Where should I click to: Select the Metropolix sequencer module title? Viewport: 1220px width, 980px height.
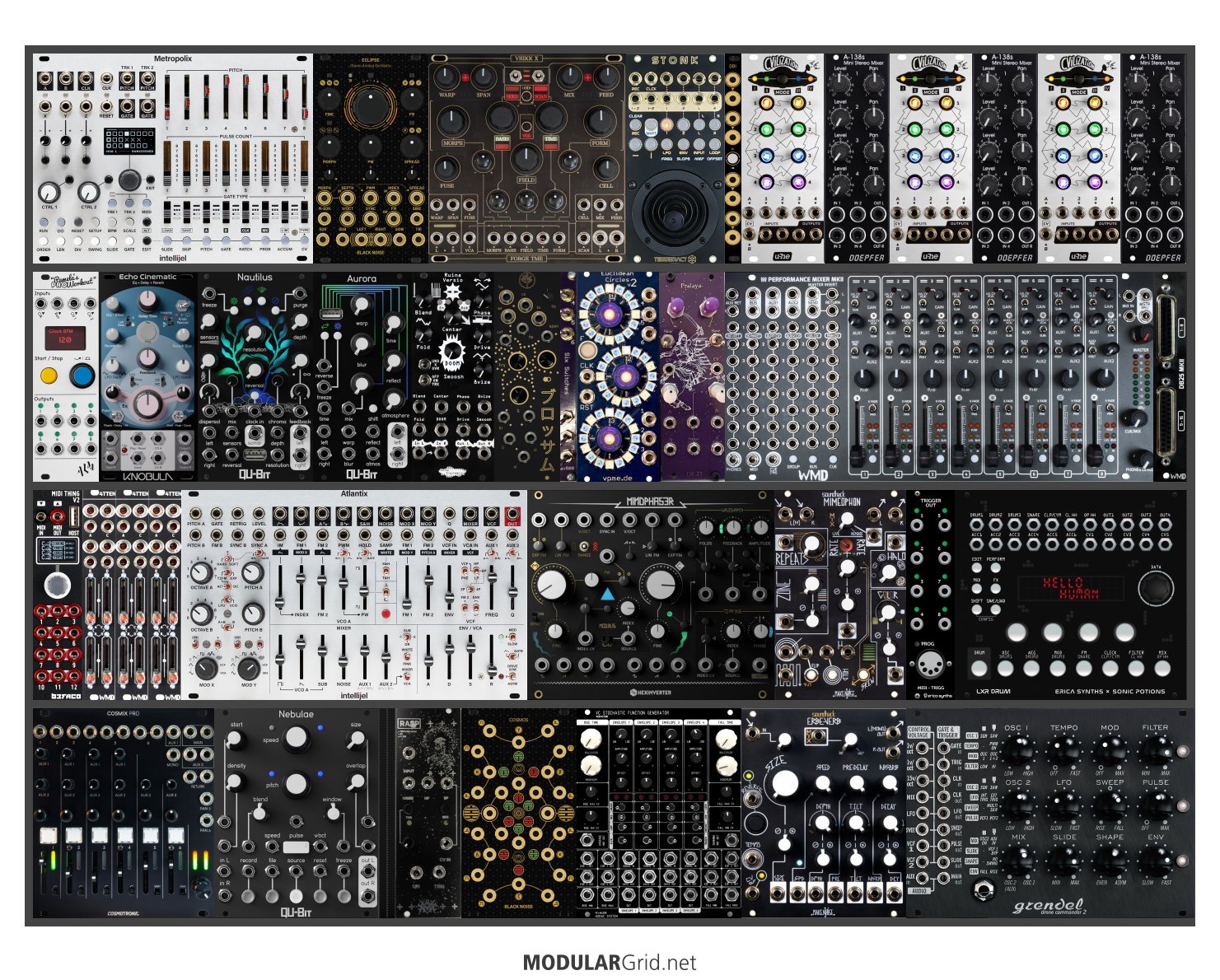click(173, 59)
